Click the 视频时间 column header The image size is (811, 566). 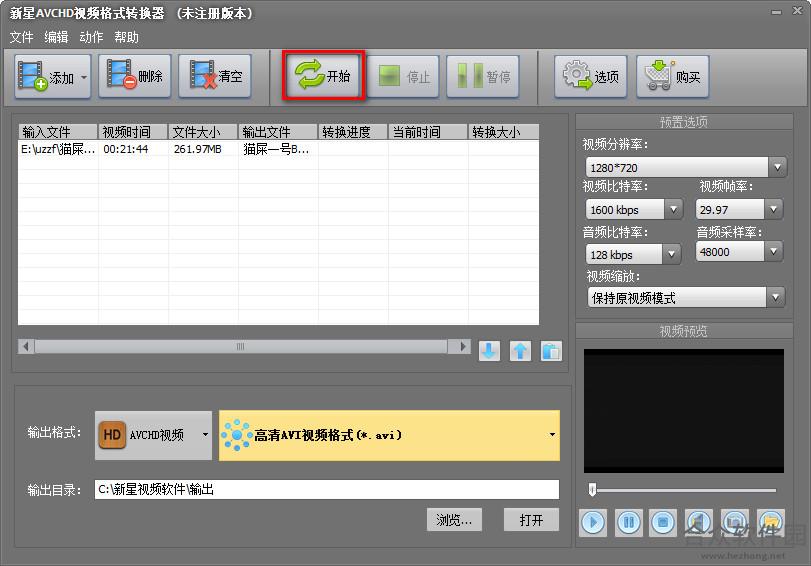click(x=133, y=132)
